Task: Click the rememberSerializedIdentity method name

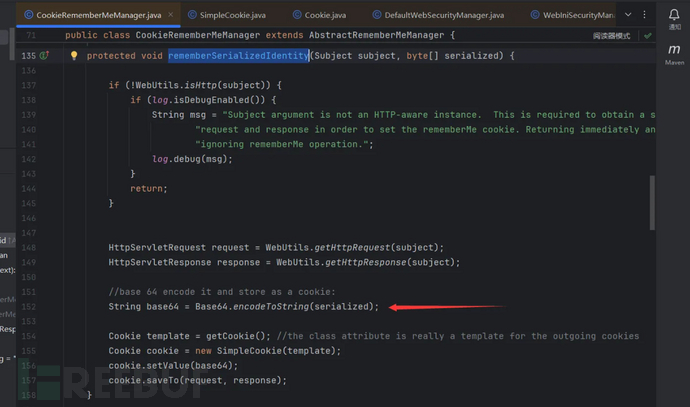Action: point(238,56)
